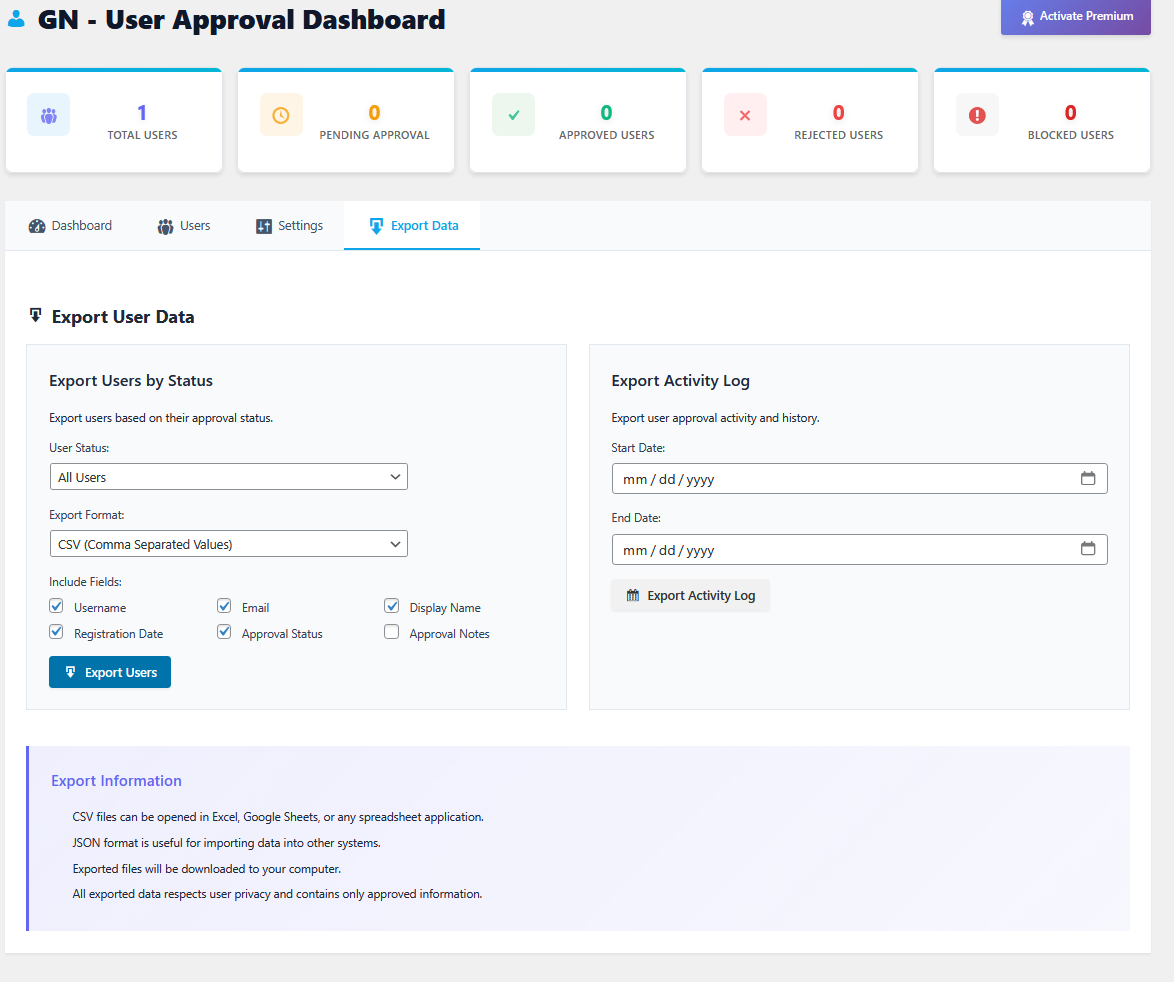This screenshot has height=982, width=1174.
Task: Click the Approved Users checkmark icon
Action: click(512, 113)
